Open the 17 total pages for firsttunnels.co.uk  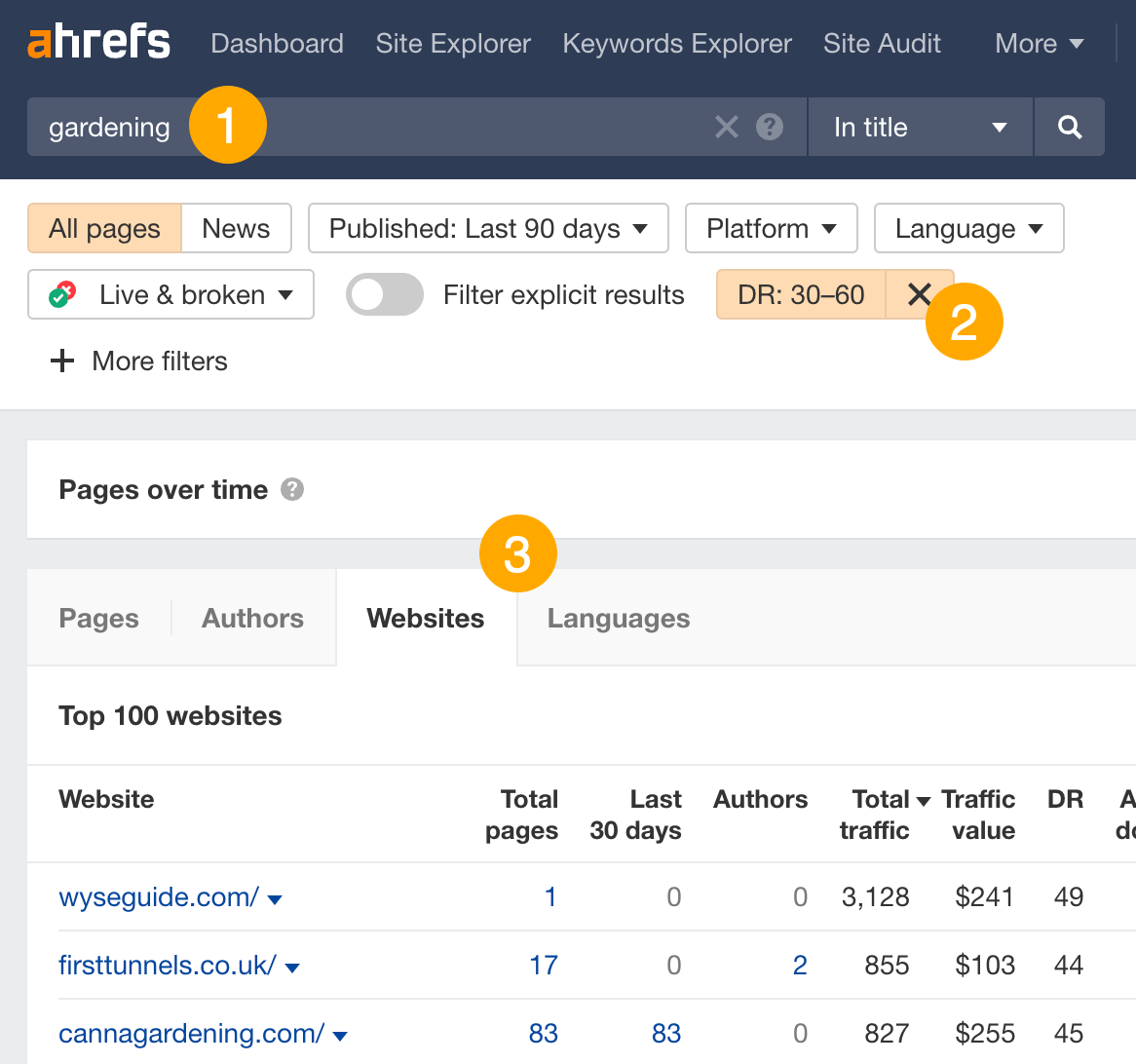coord(544,966)
